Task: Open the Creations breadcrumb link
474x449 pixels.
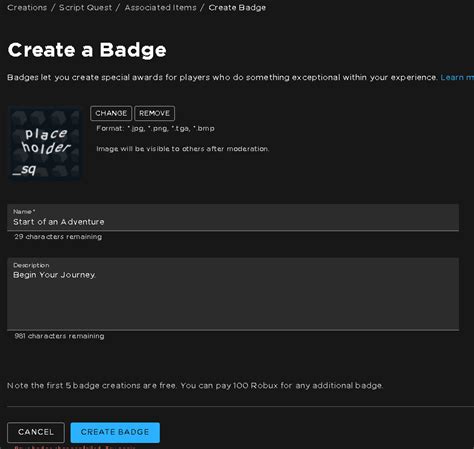Action: point(27,8)
